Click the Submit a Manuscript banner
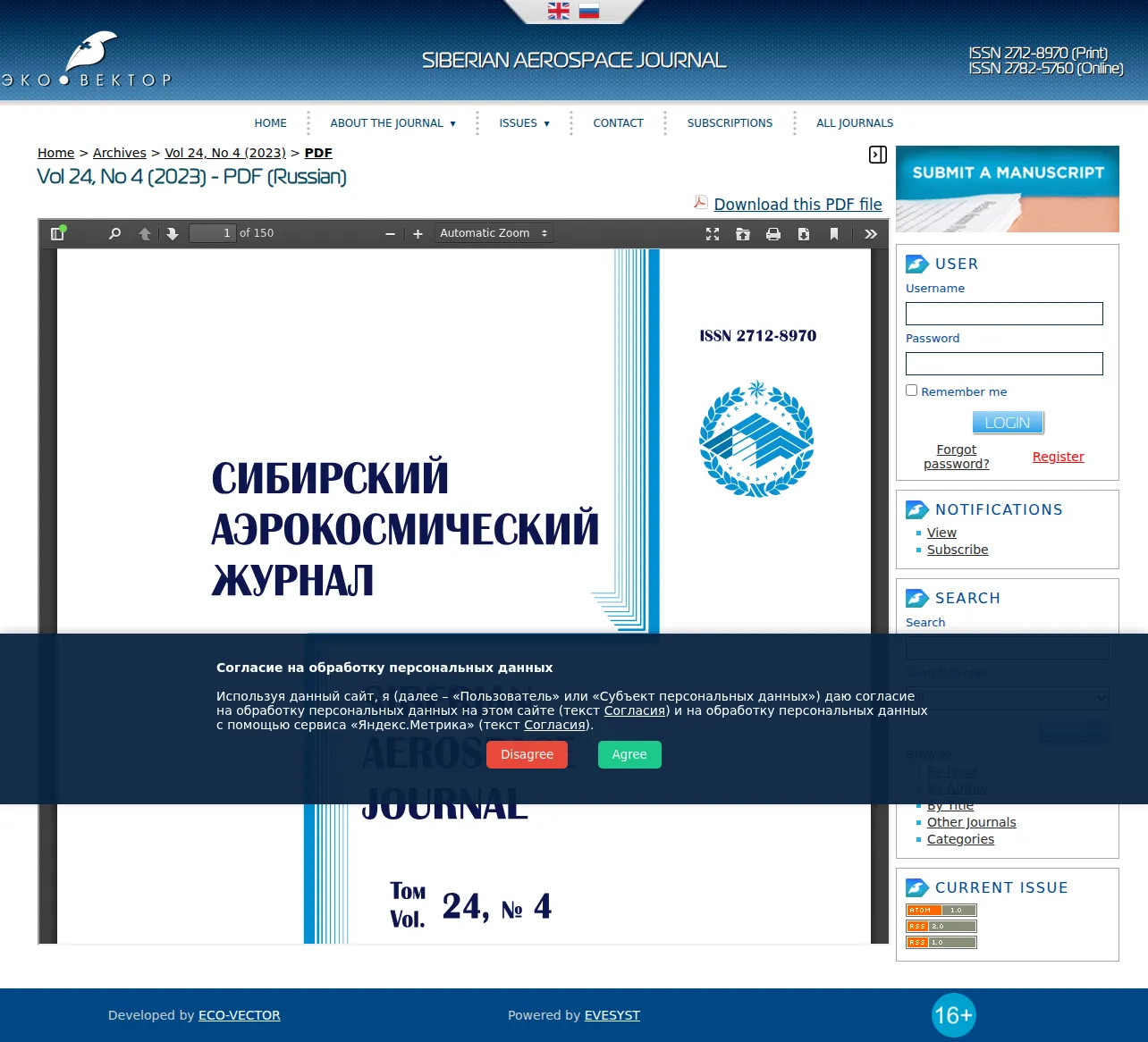 pos(1008,189)
